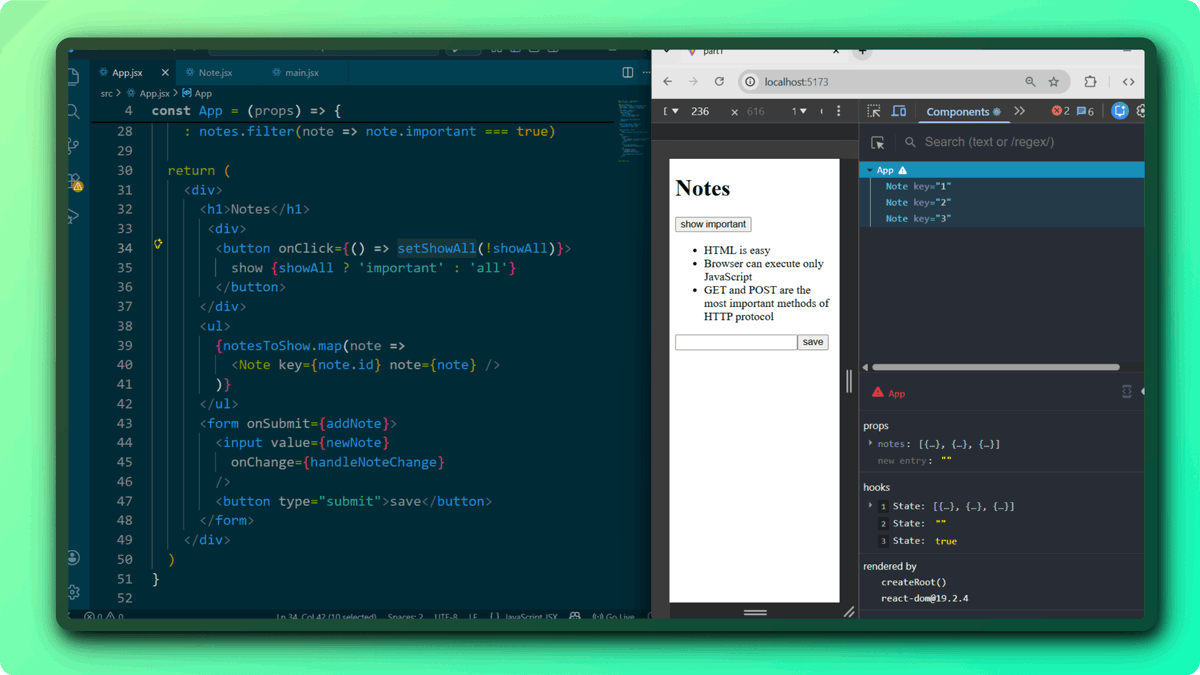Select the Components DevTools tab
The width and height of the screenshot is (1200, 675).
[963, 111]
